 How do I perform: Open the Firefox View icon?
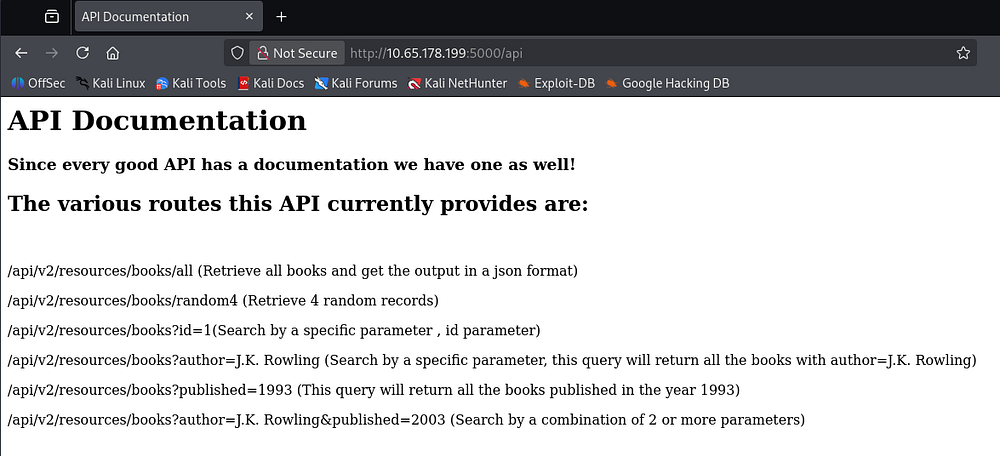[x=52, y=17]
